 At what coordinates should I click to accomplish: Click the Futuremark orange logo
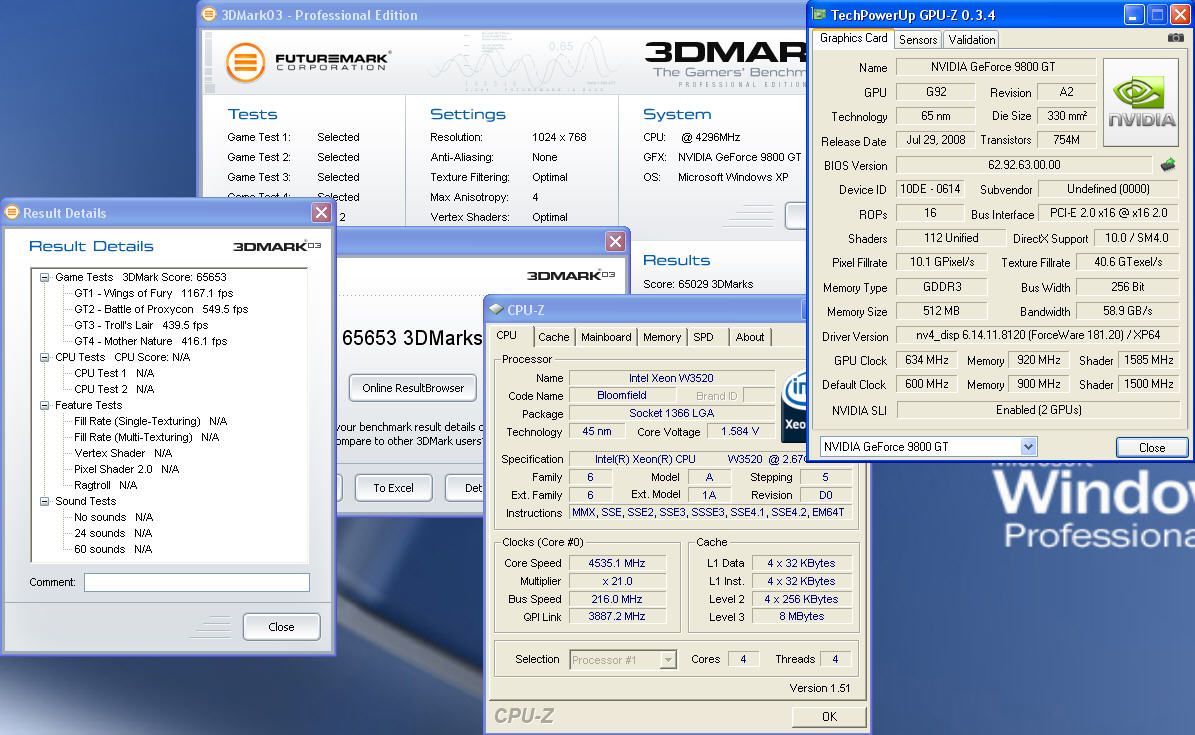(x=245, y=62)
